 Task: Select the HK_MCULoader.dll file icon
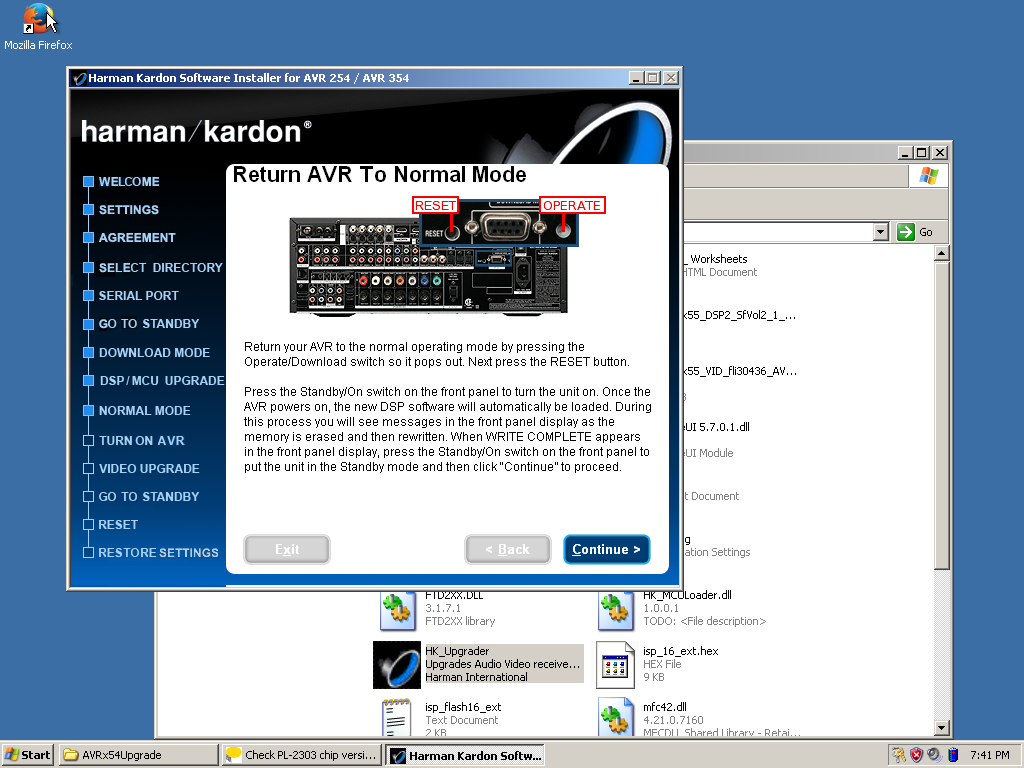tap(616, 609)
